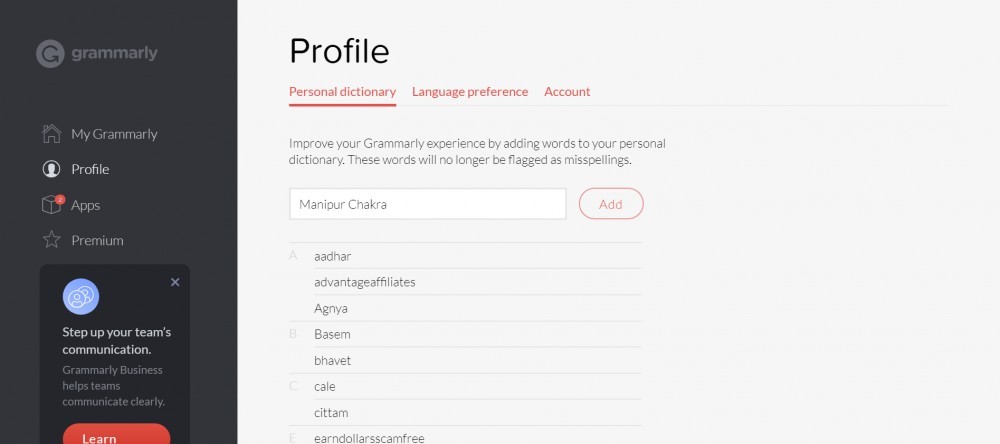Focus the Manipur Chakra word input field
The width and height of the screenshot is (1000, 444).
click(428, 204)
